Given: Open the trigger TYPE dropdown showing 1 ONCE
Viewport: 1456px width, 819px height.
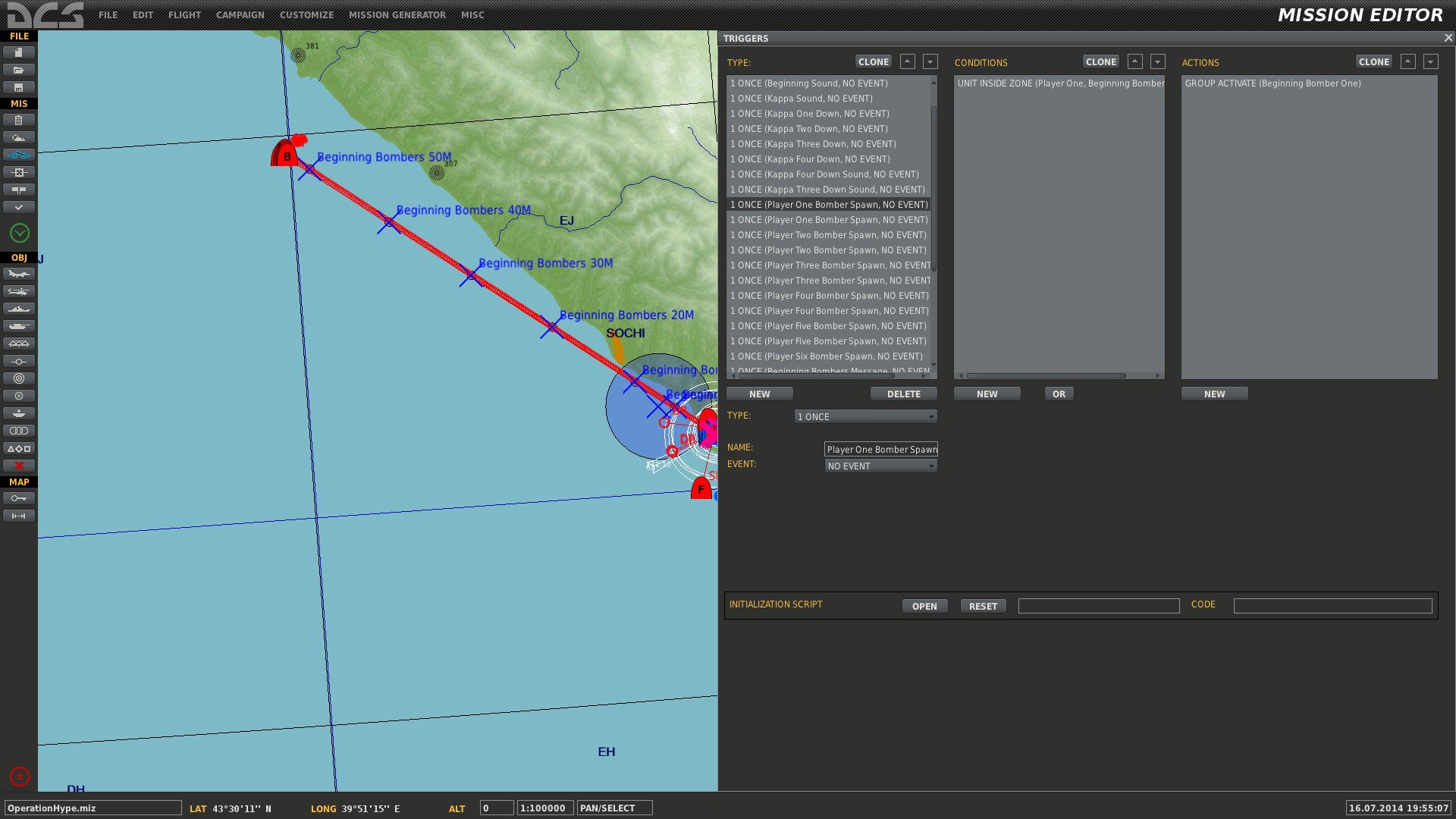Looking at the screenshot, I should pos(865,416).
